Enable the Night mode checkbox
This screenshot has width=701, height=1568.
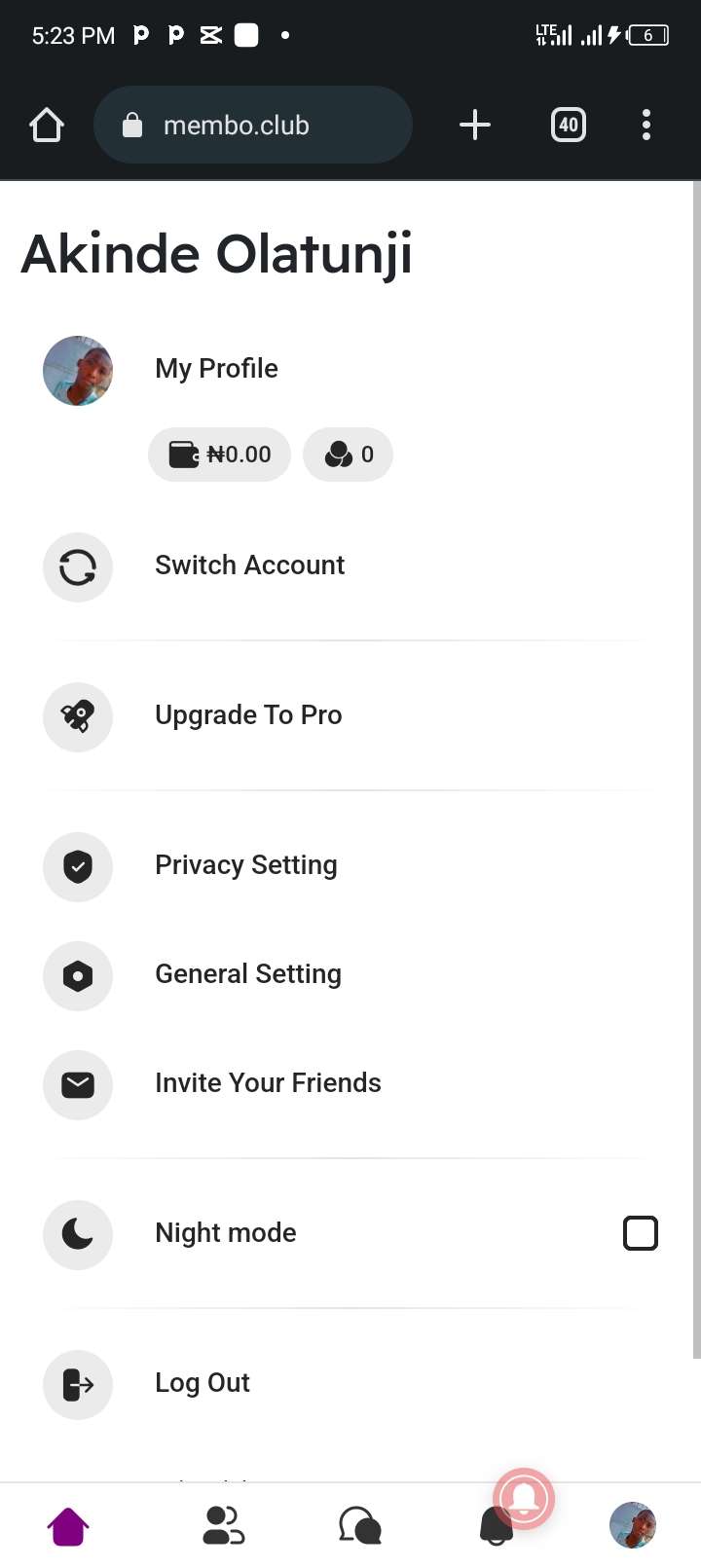click(641, 1233)
